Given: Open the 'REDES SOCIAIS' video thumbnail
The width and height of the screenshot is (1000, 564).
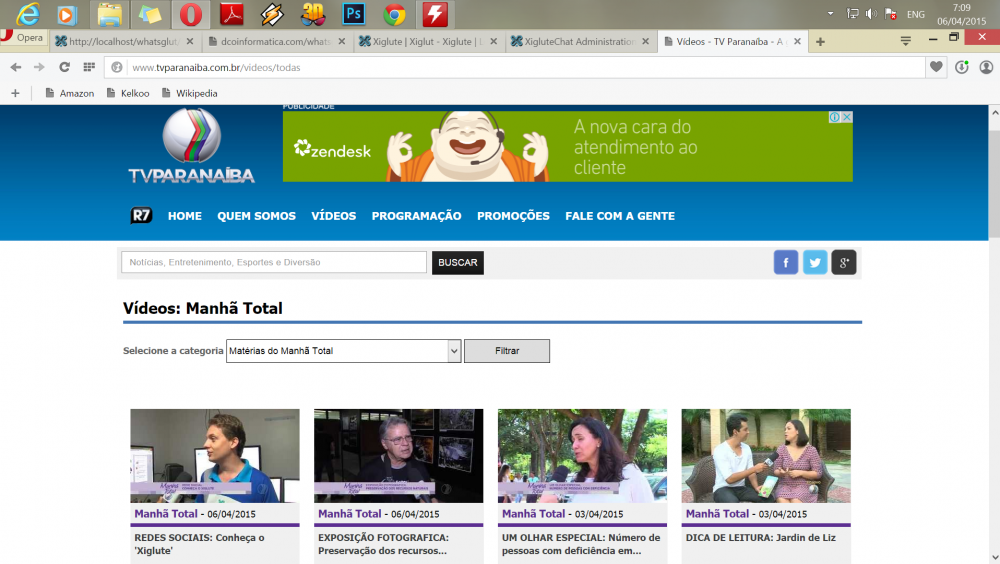Looking at the screenshot, I should (x=215, y=455).
